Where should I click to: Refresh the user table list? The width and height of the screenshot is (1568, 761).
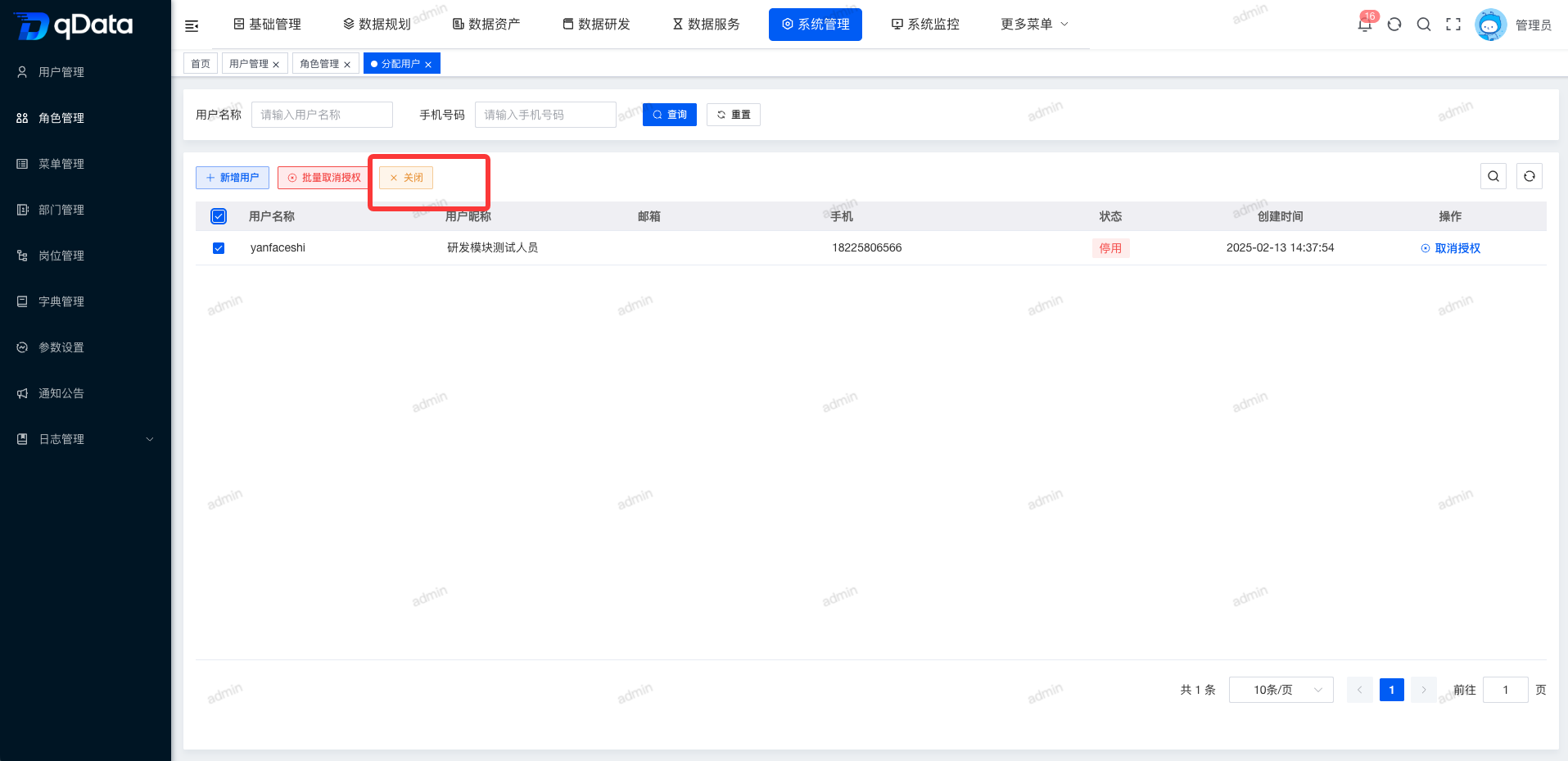point(1530,176)
